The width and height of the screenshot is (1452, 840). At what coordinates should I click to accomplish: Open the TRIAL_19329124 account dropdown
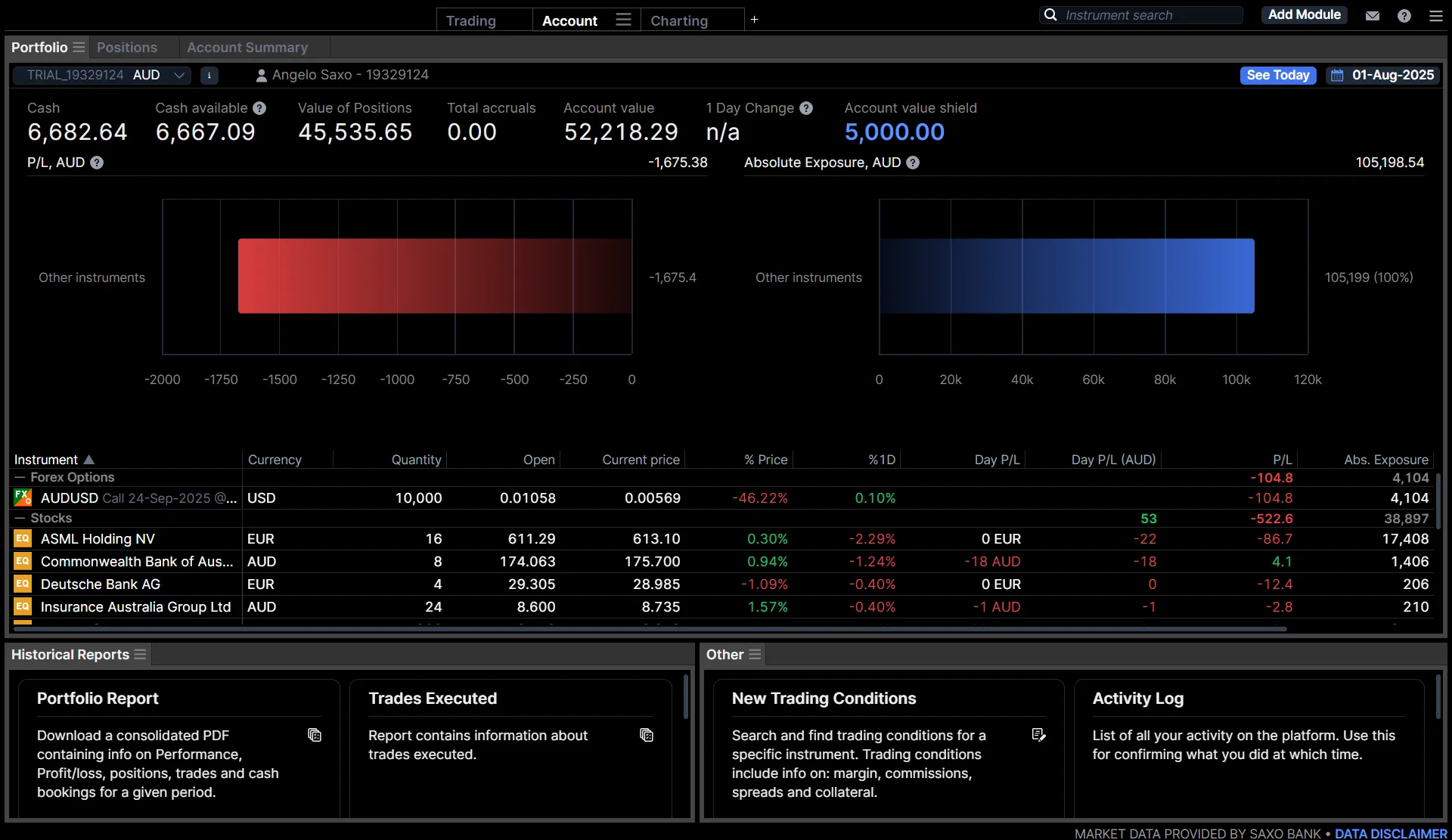(101, 75)
